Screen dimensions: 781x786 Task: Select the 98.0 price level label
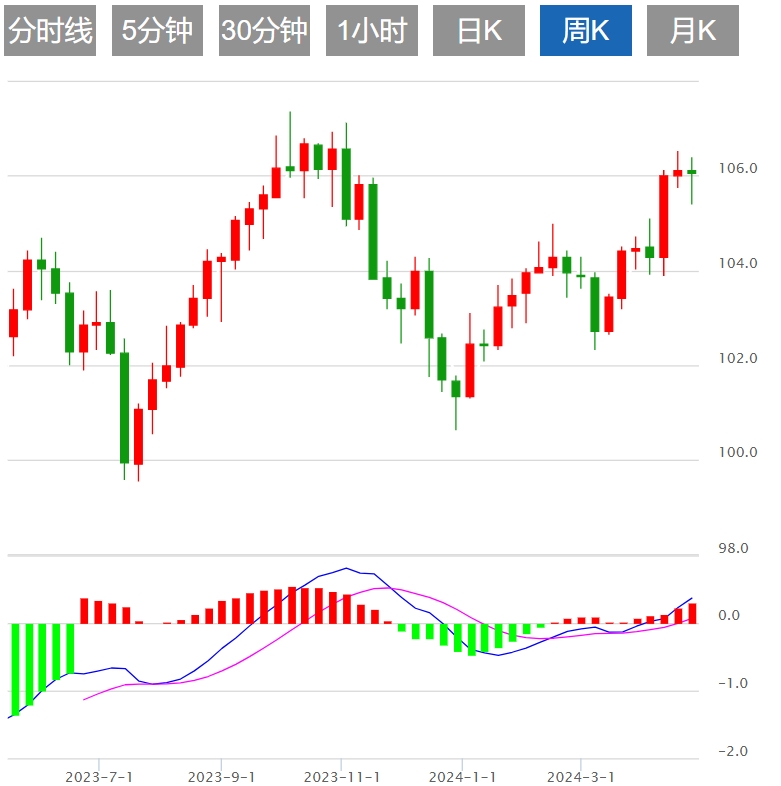735,548
